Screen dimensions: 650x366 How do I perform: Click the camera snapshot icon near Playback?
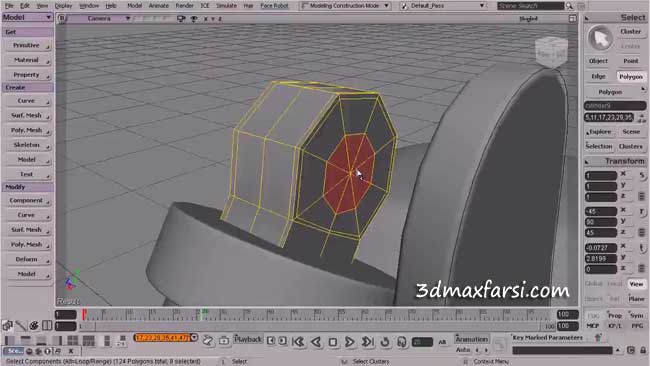tap(224, 341)
